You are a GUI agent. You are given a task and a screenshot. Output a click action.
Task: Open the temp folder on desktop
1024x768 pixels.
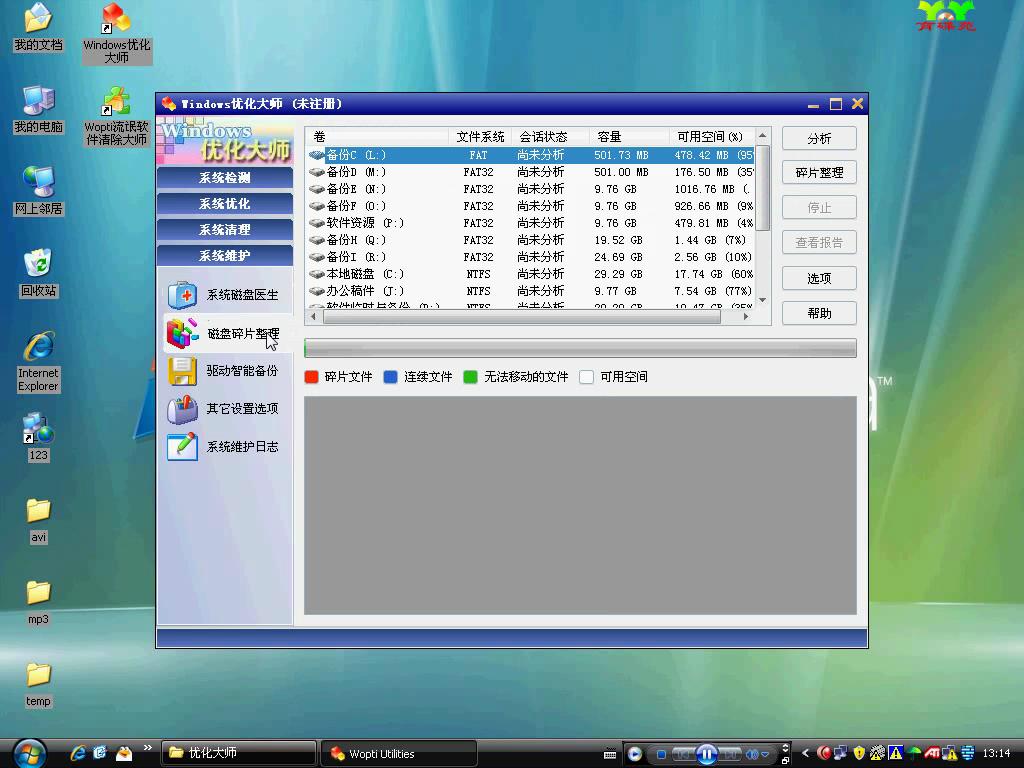pos(38,684)
